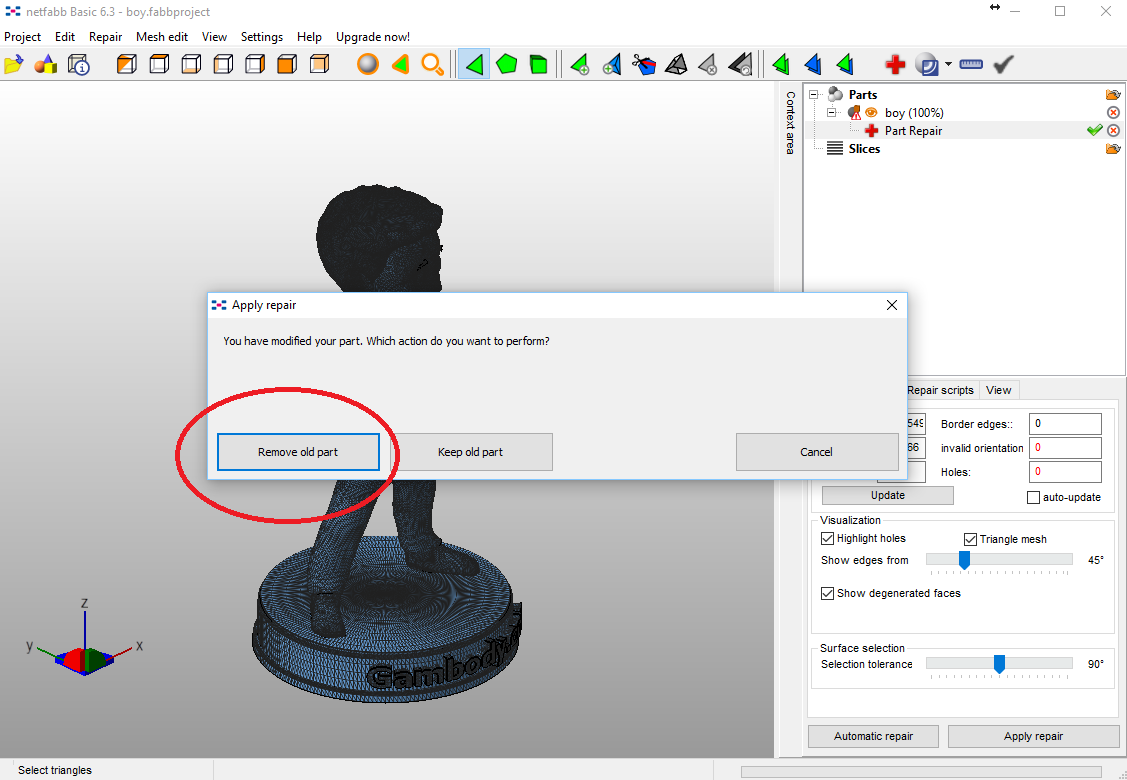
Task: Click the green pentagon surface selection icon
Action: (x=507, y=65)
